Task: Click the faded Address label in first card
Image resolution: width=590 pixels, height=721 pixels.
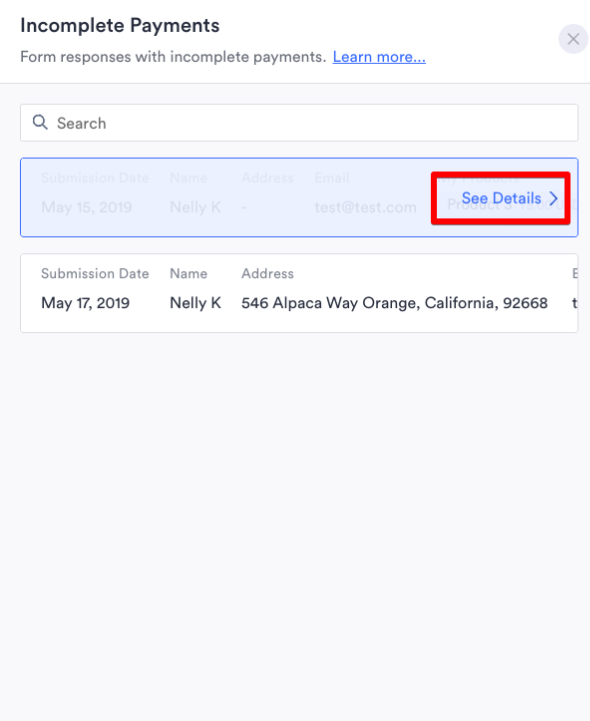Action: [x=268, y=178]
